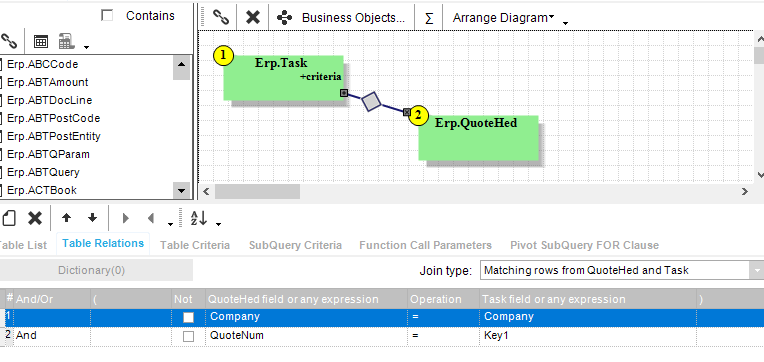The height and width of the screenshot is (362, 764).
Task: Click table list scroll up arrow
Action: pyautogui.click(x=181, y=64)
